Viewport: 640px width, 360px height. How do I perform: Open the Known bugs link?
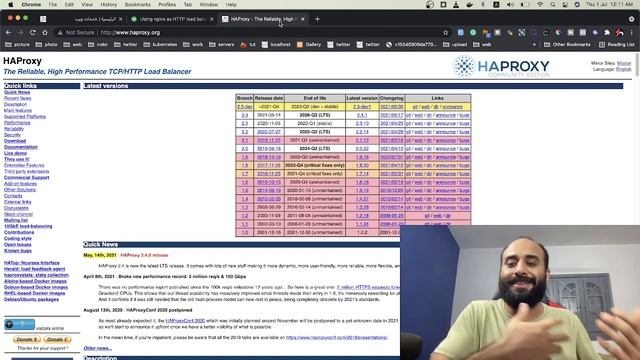coord(18,251)
